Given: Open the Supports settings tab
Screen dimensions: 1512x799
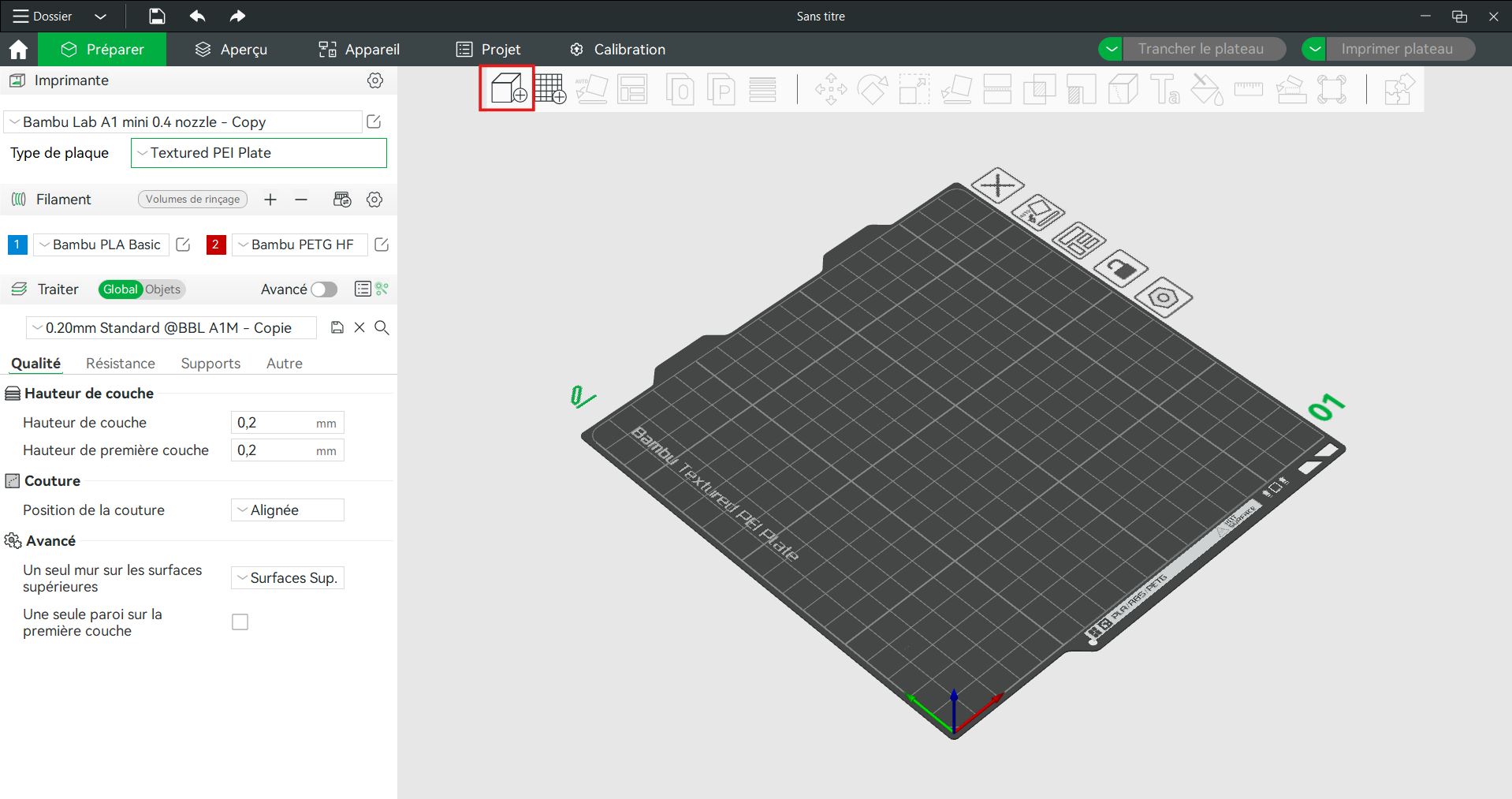Looking at the screenshot, I should click(x=210, y=364).
